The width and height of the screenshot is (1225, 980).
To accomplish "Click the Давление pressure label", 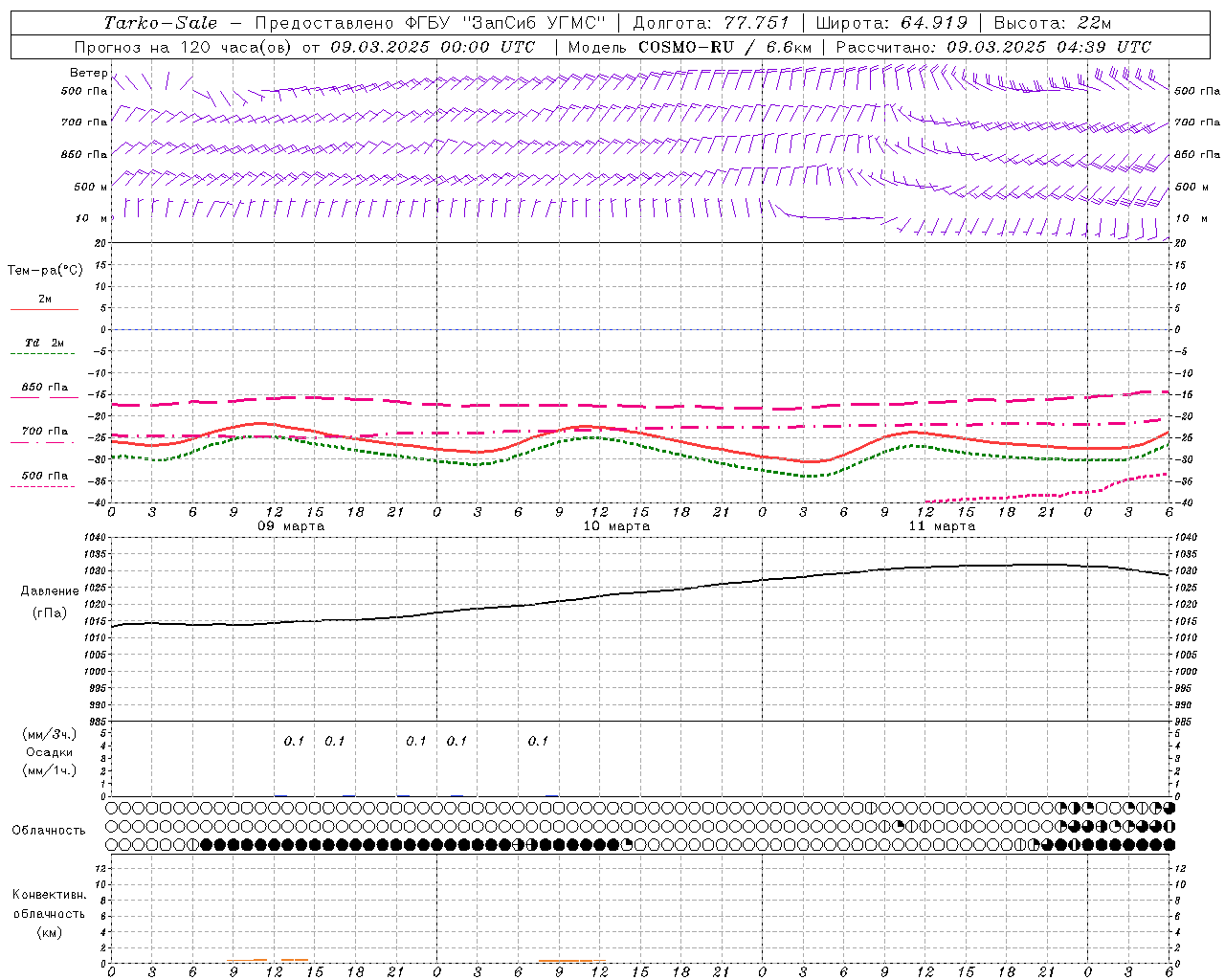I will tap(50, 591).
